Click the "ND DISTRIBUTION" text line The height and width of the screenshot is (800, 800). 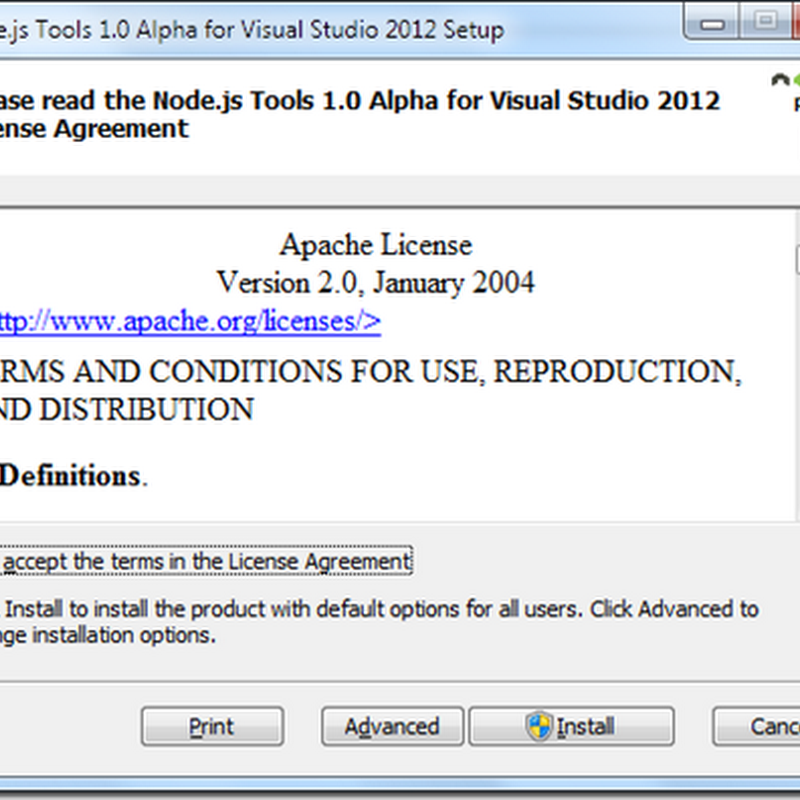127,410
